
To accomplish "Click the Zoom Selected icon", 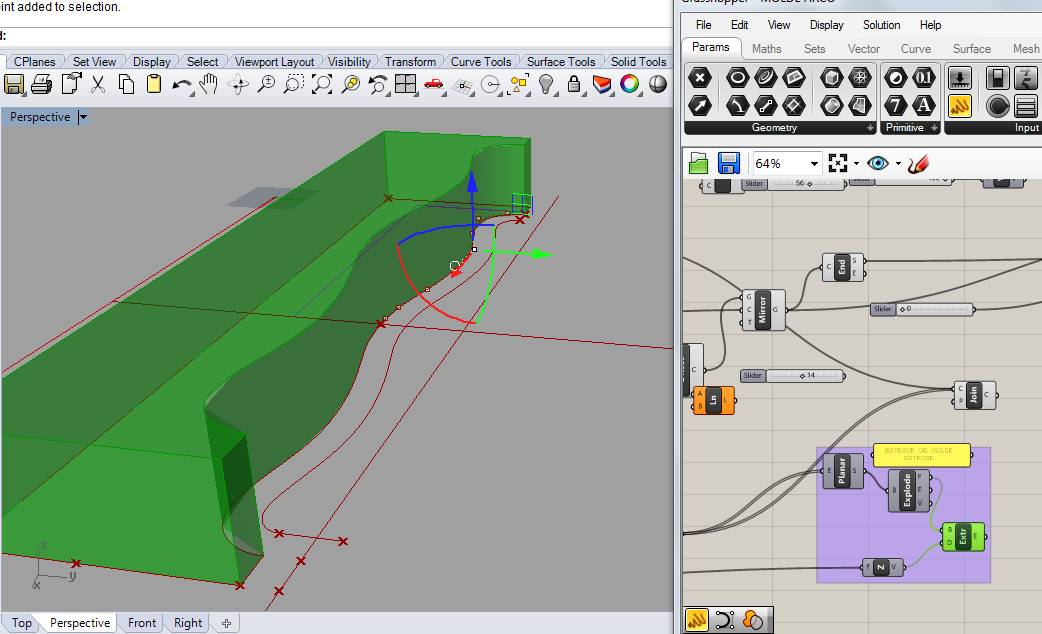I will point(351,84).
